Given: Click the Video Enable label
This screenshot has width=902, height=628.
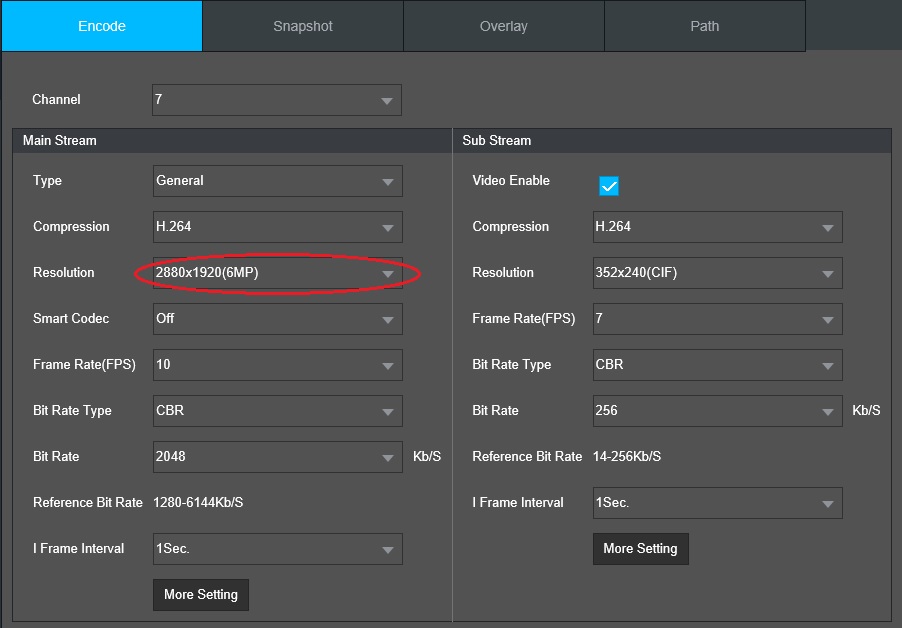Looking at the screenshot, I should 511,181.
